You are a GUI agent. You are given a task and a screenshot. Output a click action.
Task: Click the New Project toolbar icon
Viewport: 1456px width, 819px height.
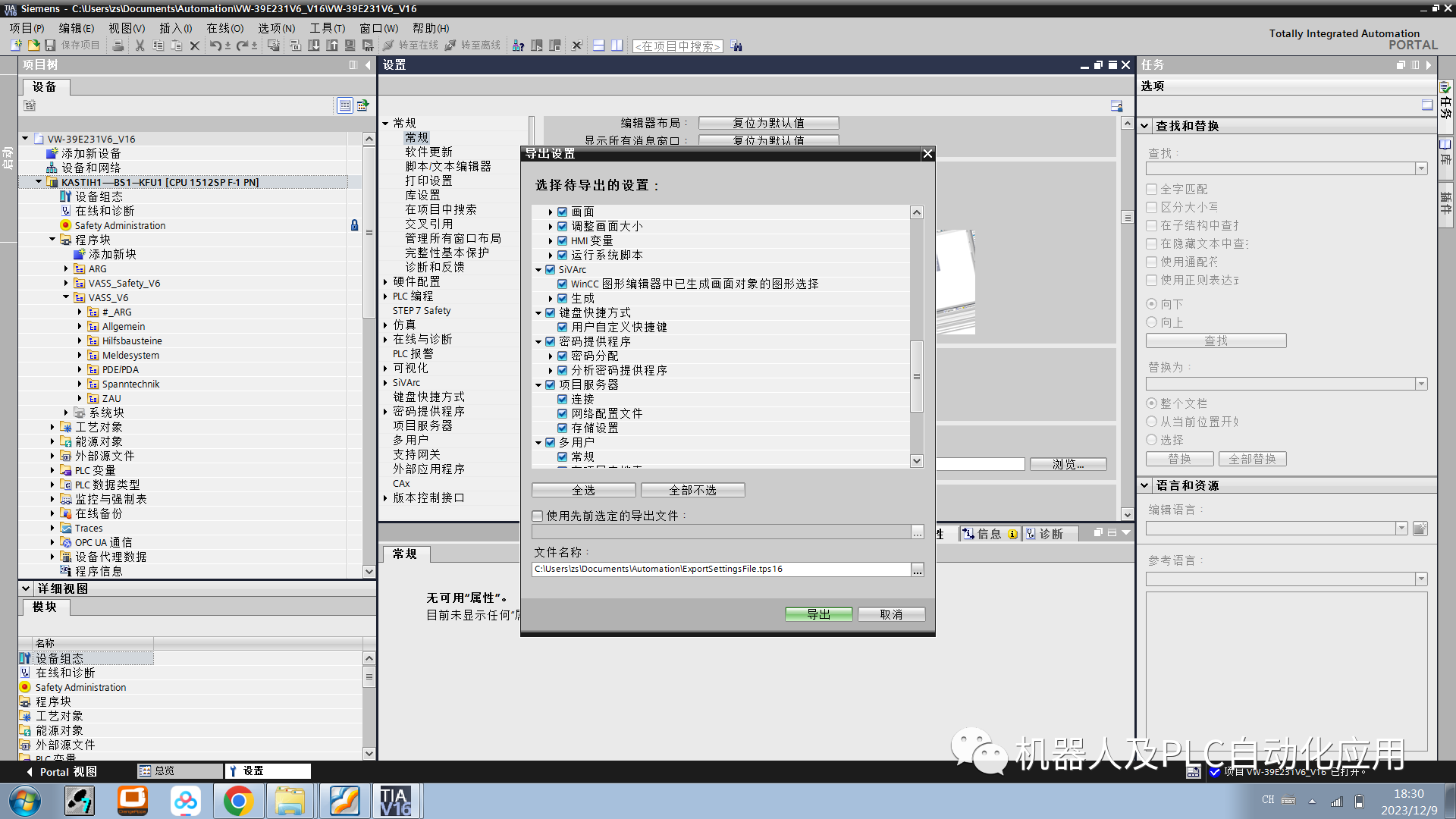tap(16, 45)
